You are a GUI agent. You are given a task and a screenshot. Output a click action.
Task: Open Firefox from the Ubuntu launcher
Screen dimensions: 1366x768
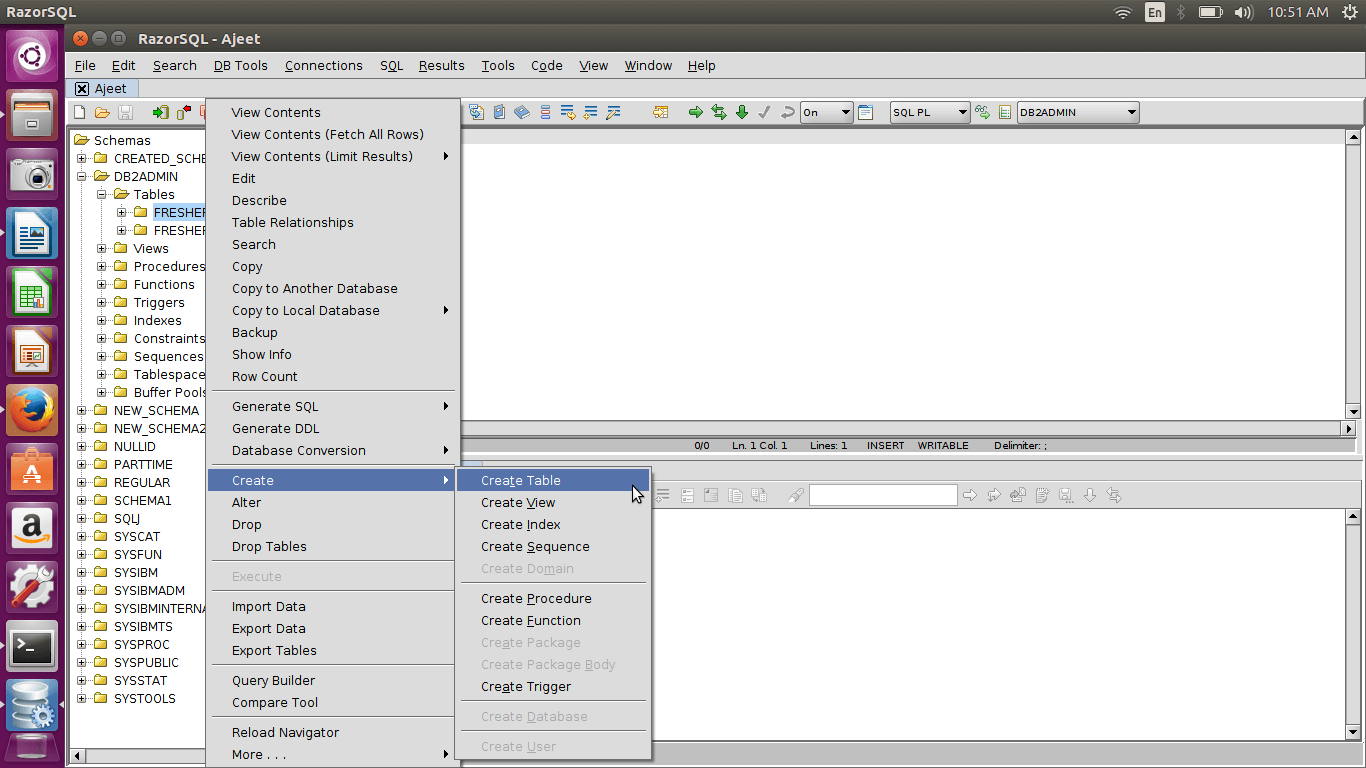click(x=32, y=409)
